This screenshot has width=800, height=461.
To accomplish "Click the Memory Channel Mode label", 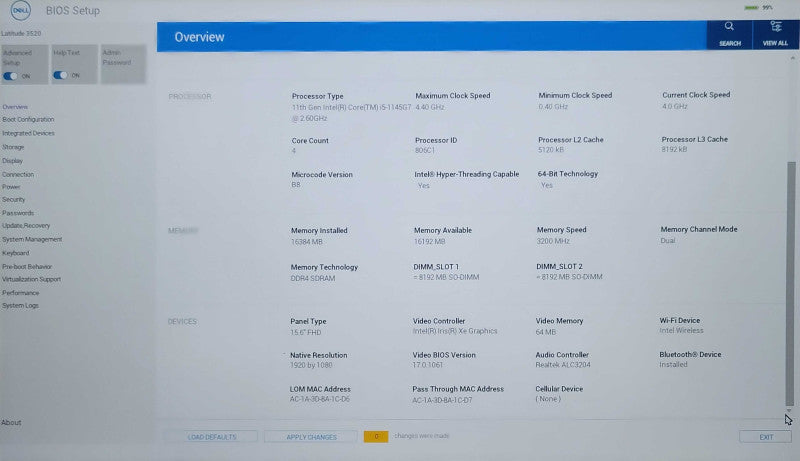I will point(699,229).
